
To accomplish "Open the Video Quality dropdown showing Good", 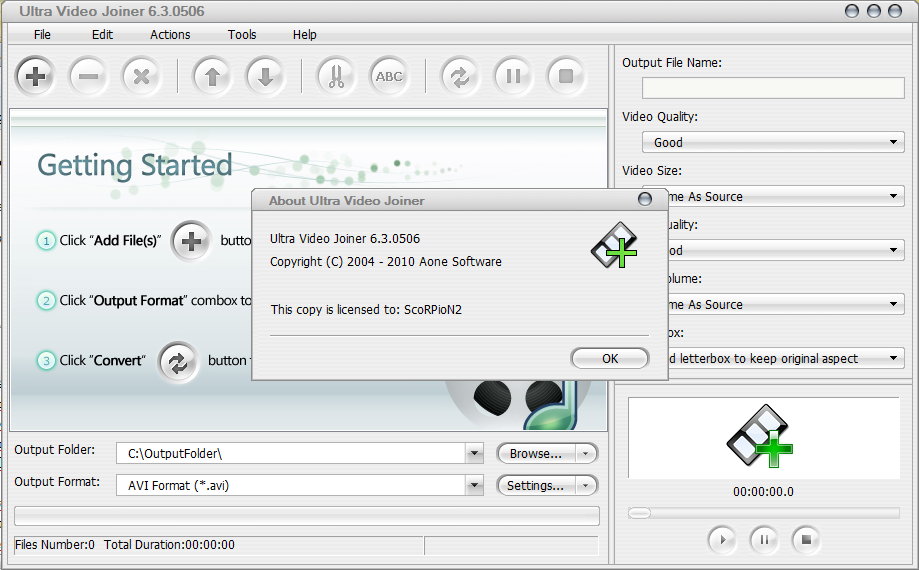I will pyautogui.click(x=773, y=142).
